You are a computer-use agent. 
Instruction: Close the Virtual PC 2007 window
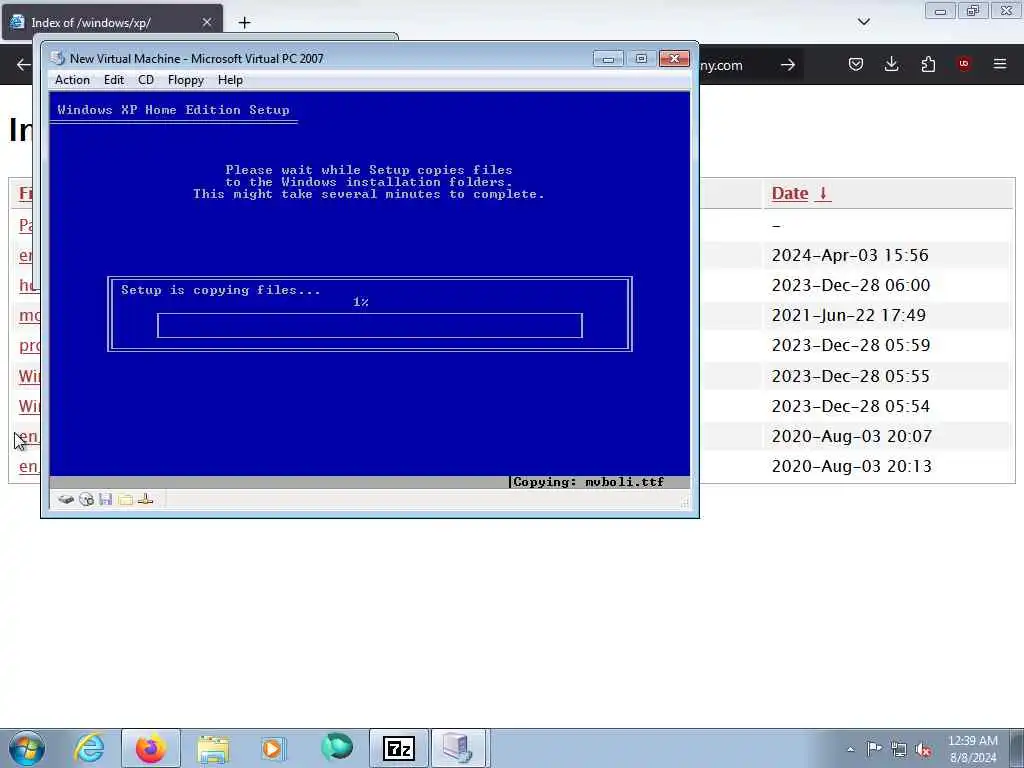[x=674, y=59]
